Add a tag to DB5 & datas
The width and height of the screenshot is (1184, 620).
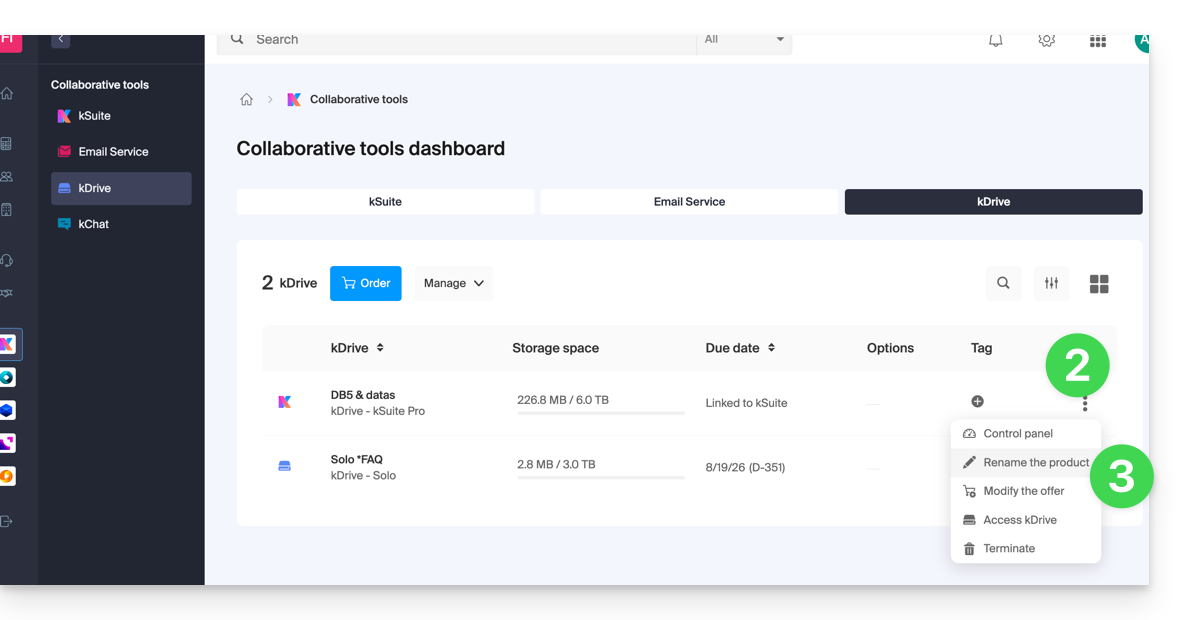[977, 401]
